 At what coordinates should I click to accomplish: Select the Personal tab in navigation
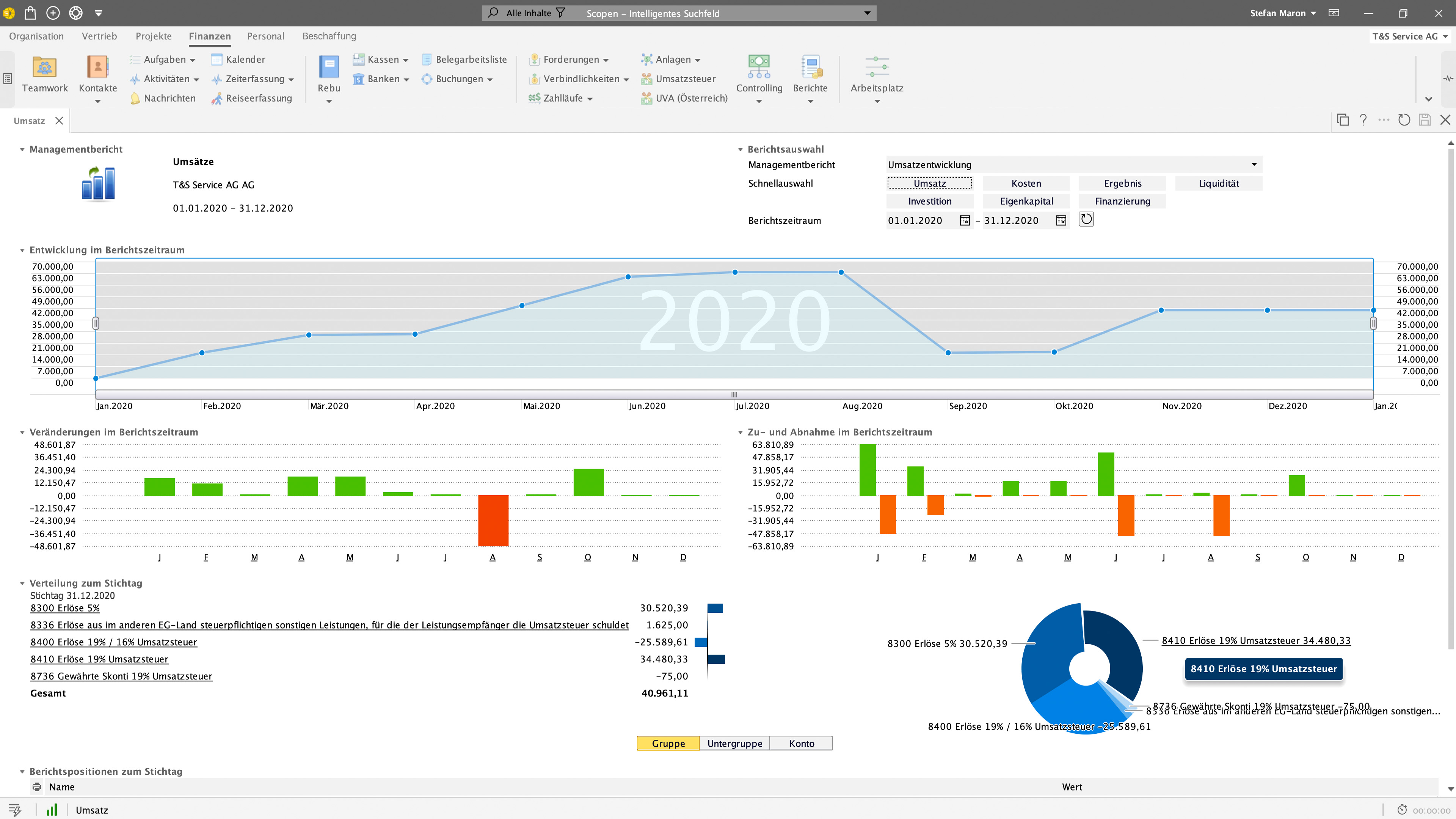tap(265, 36)
